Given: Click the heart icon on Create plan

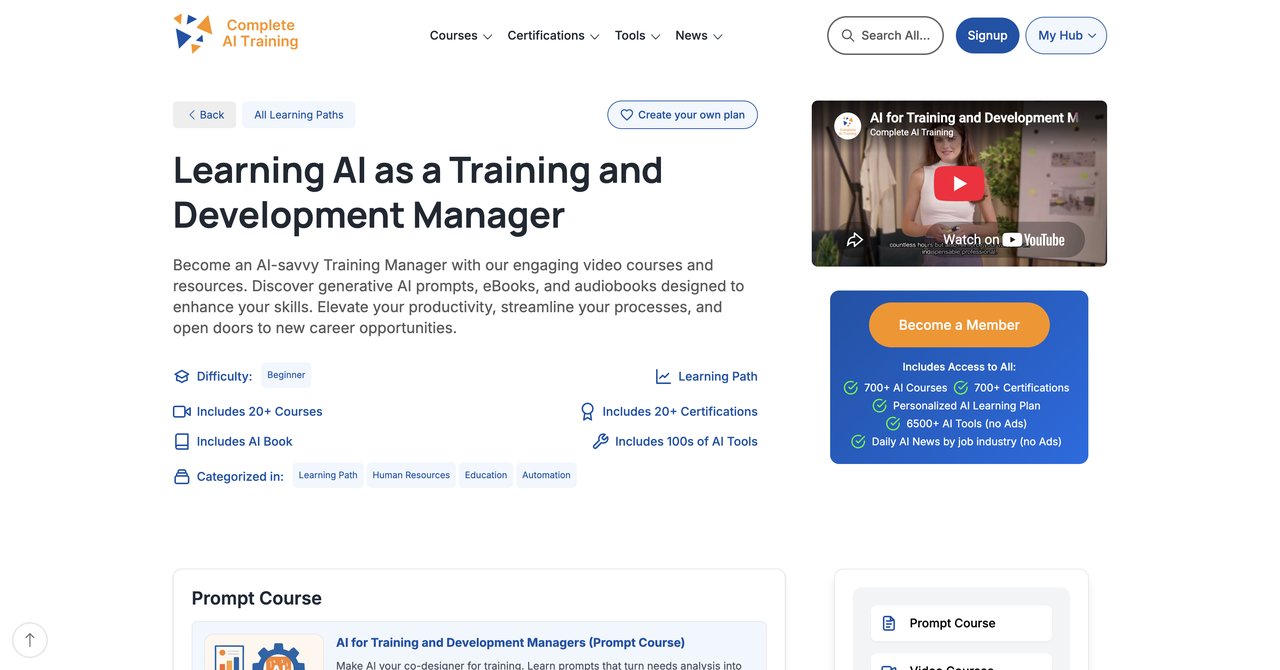Looking at the screenshot, I should coord(627,115).
